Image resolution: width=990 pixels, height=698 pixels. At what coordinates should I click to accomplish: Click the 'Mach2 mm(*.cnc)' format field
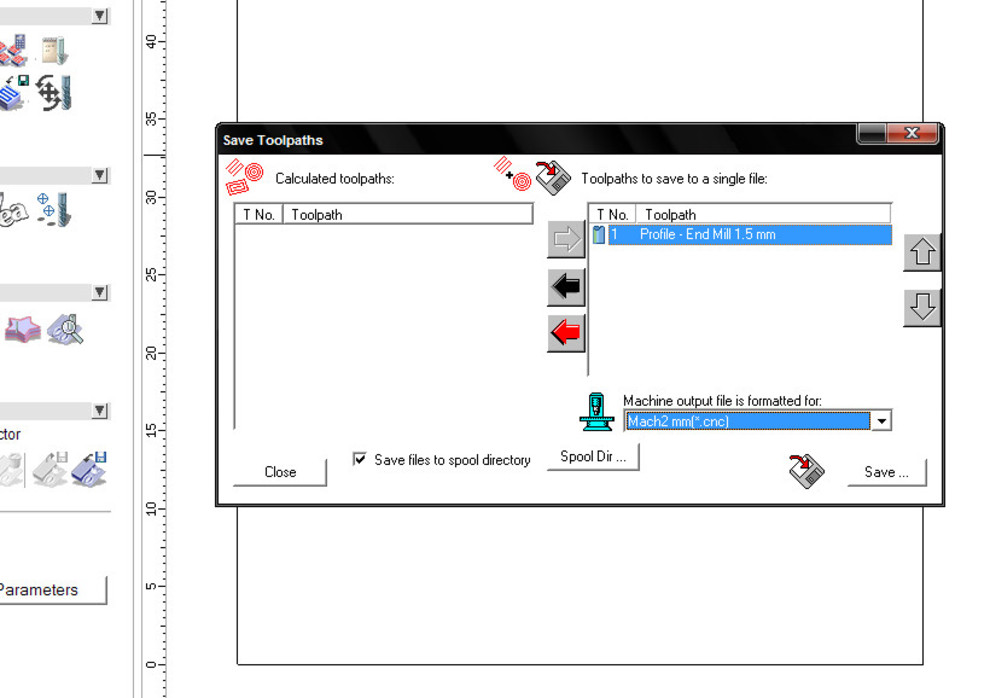pyautogui.click(x=747, y=421)
